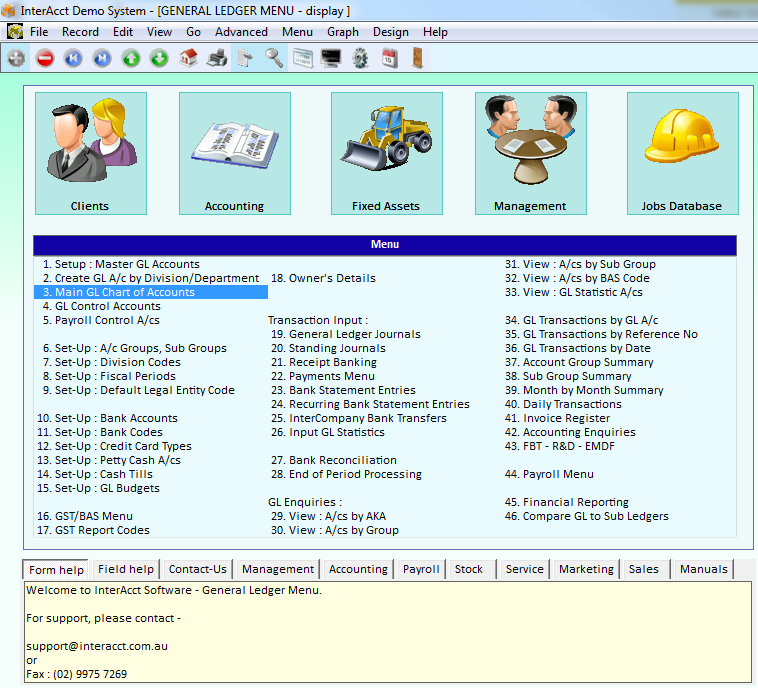Open 8. Set-Up : Fiscal Periods
This screenshot has height=688, width=758.
109,376
